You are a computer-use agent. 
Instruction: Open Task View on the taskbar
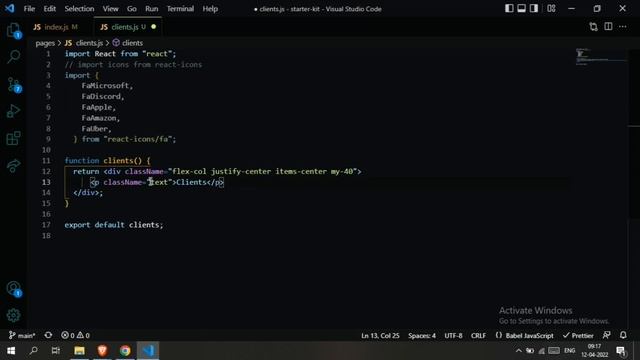[56, 351]
